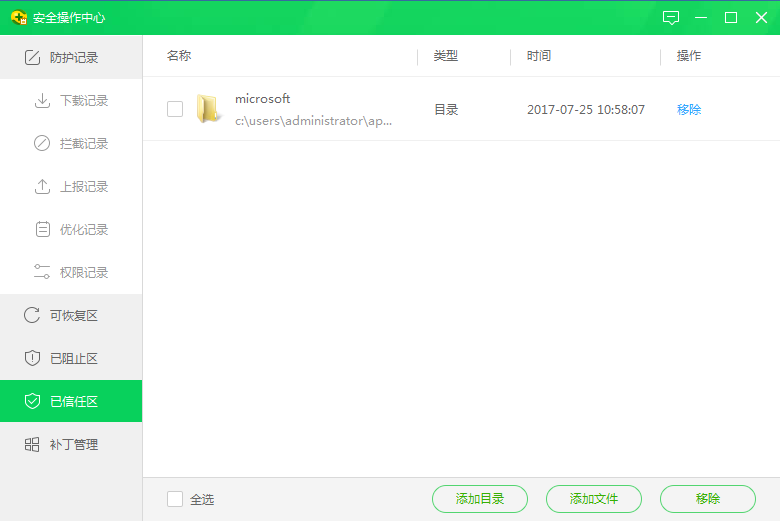
Task: Switch to 可恢复区 recoverable zone
Action: pos(71,315)
